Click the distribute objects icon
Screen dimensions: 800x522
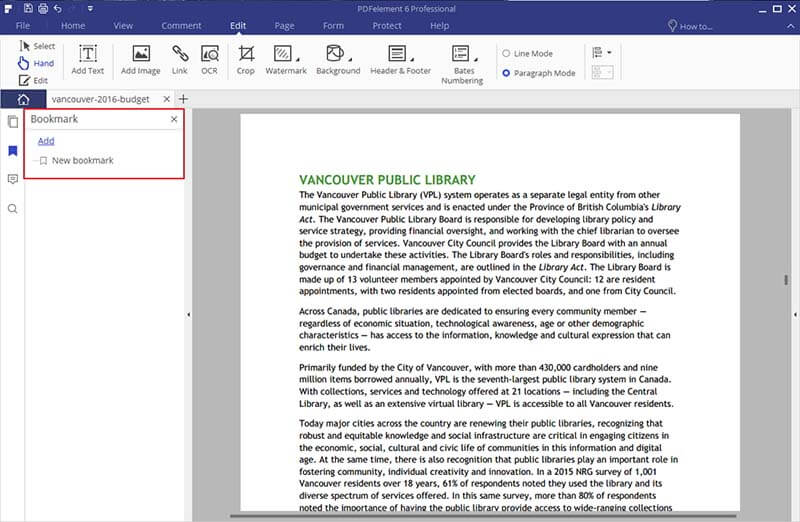tap(602, 72)
